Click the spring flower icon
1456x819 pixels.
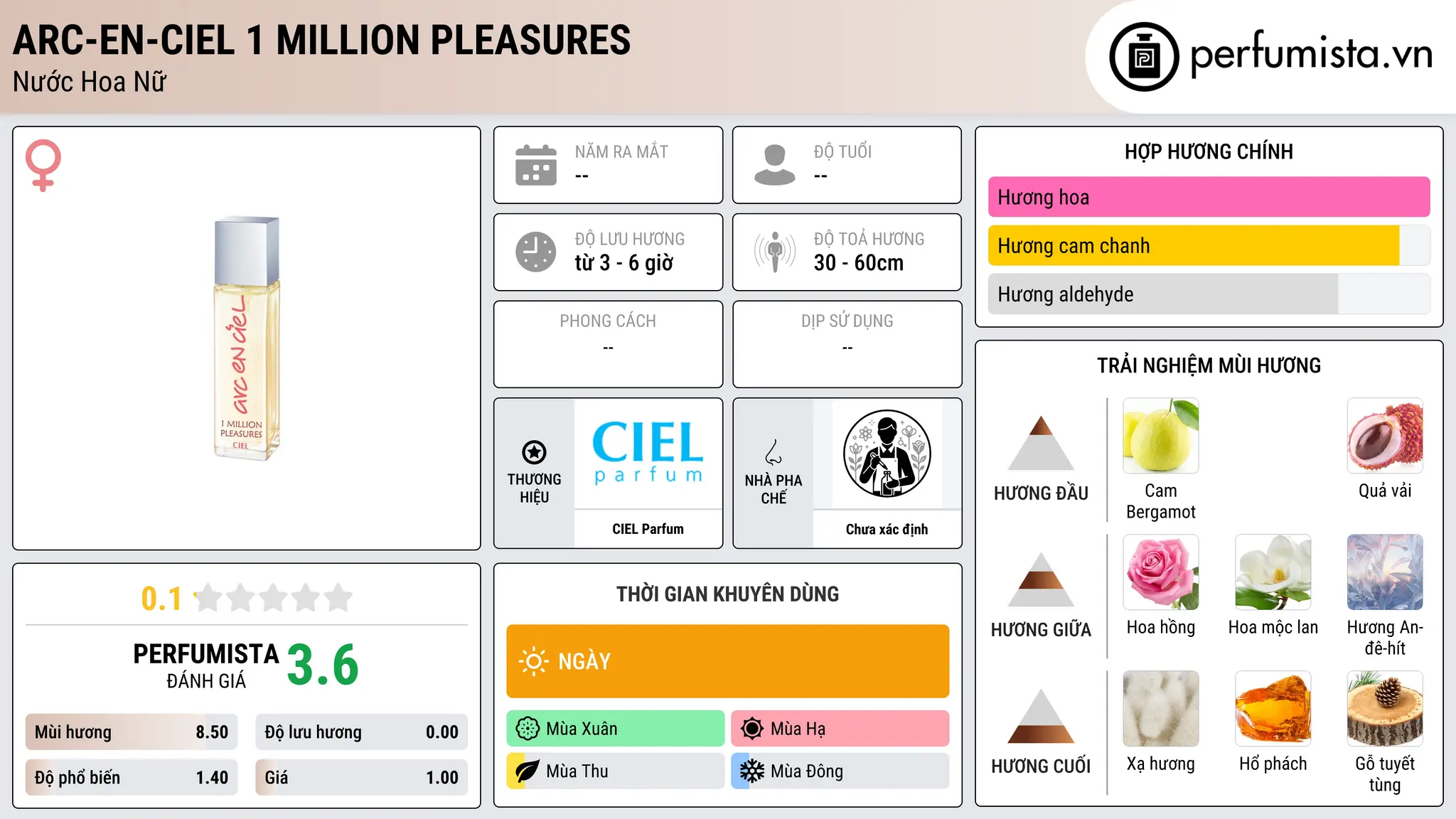click(528, 729)
